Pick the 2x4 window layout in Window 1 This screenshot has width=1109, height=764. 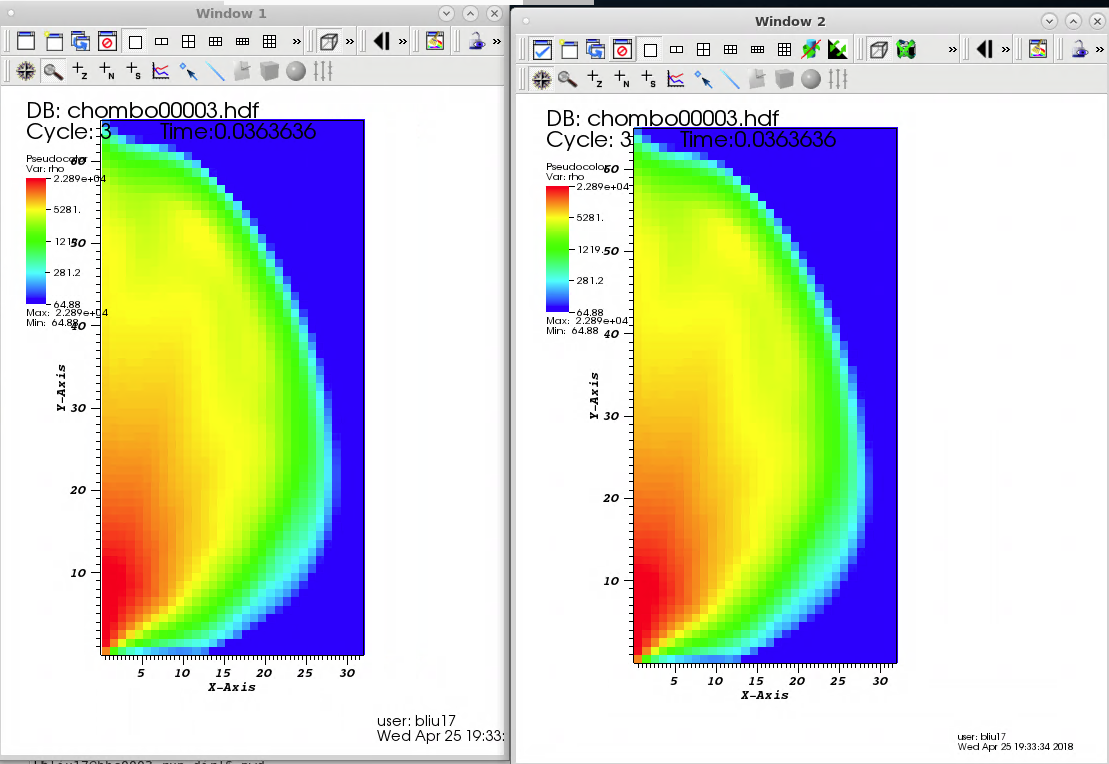click(x=243, y=42)
